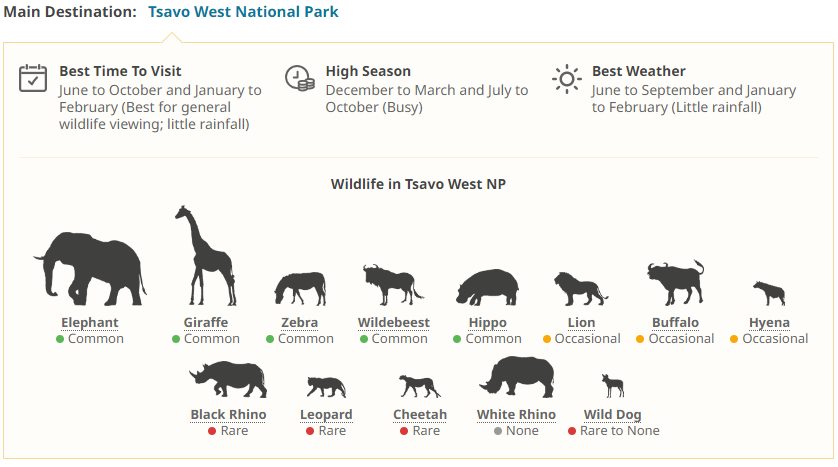
Task: Select the zebra silhouette icon
Action: [x=299, y=288]
